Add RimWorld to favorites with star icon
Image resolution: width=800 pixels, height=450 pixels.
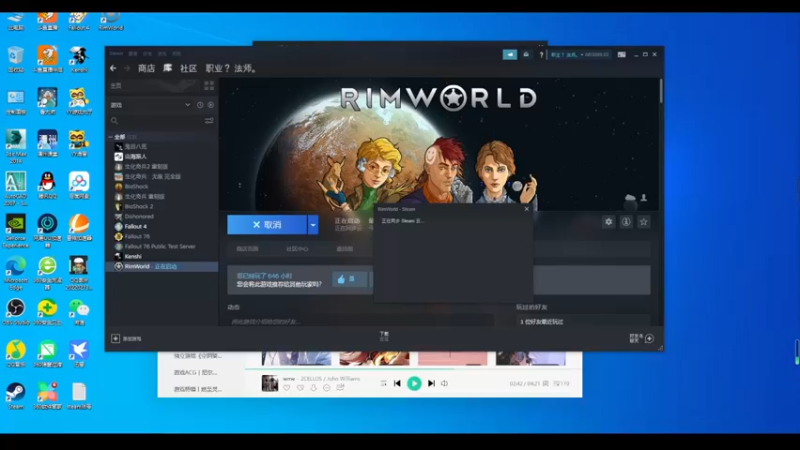click(x=644, y=222)
